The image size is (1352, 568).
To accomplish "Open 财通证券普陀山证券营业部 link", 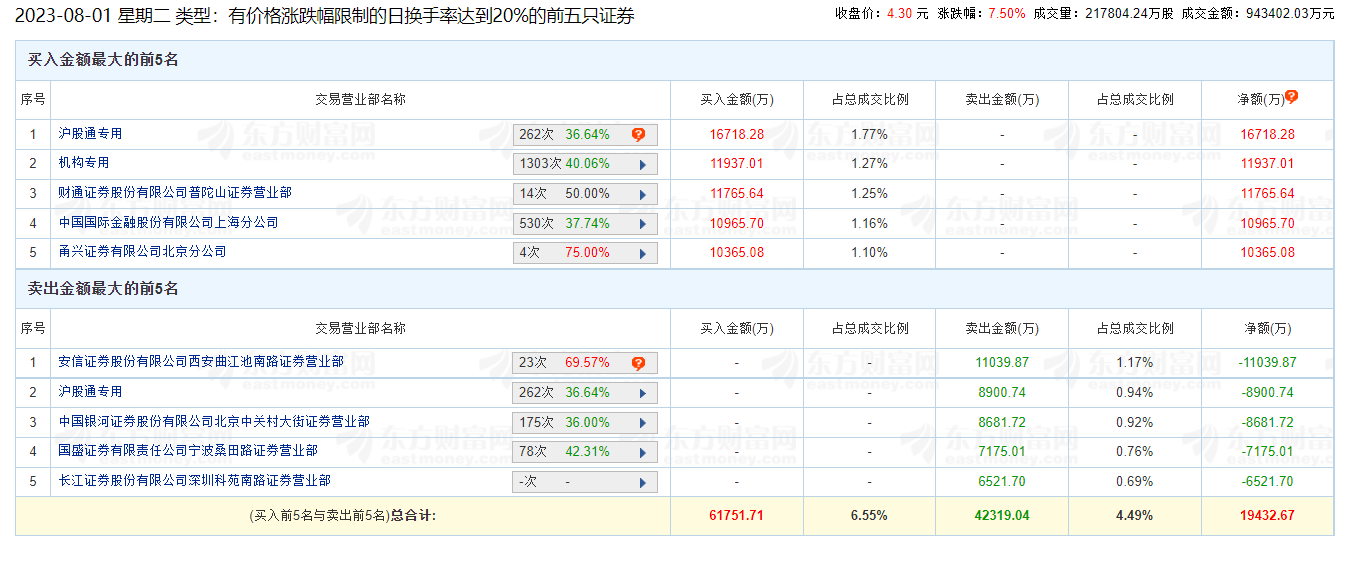I will (174, 192).
